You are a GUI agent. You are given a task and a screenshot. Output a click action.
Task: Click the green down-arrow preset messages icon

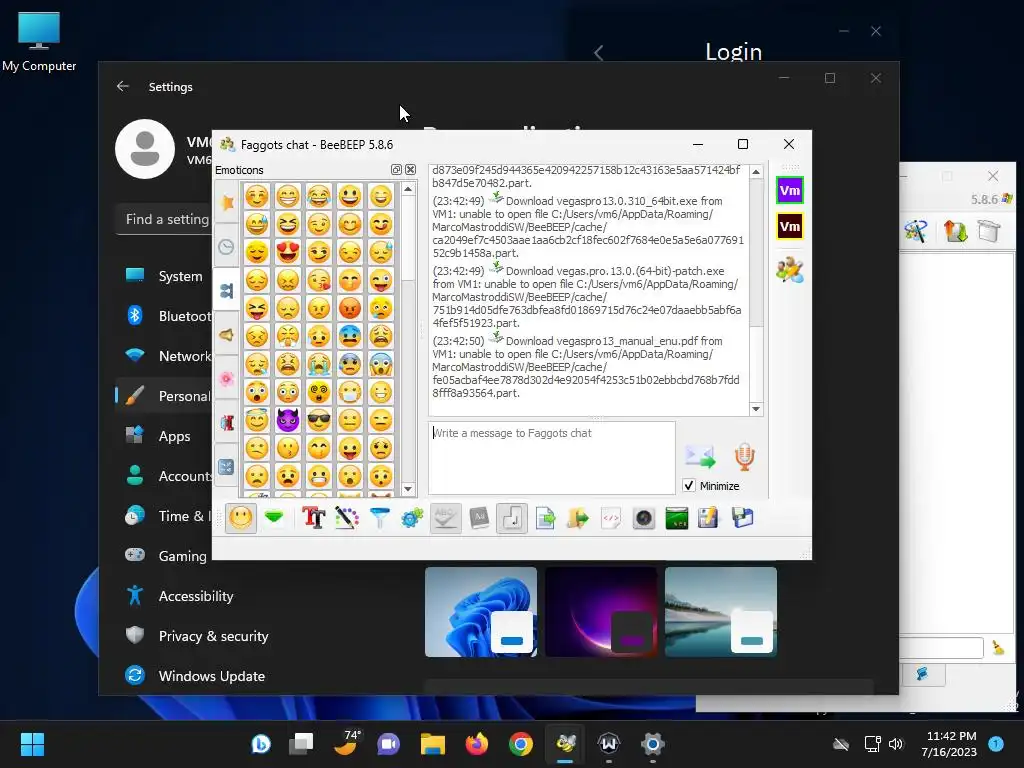tap(274, 519)
